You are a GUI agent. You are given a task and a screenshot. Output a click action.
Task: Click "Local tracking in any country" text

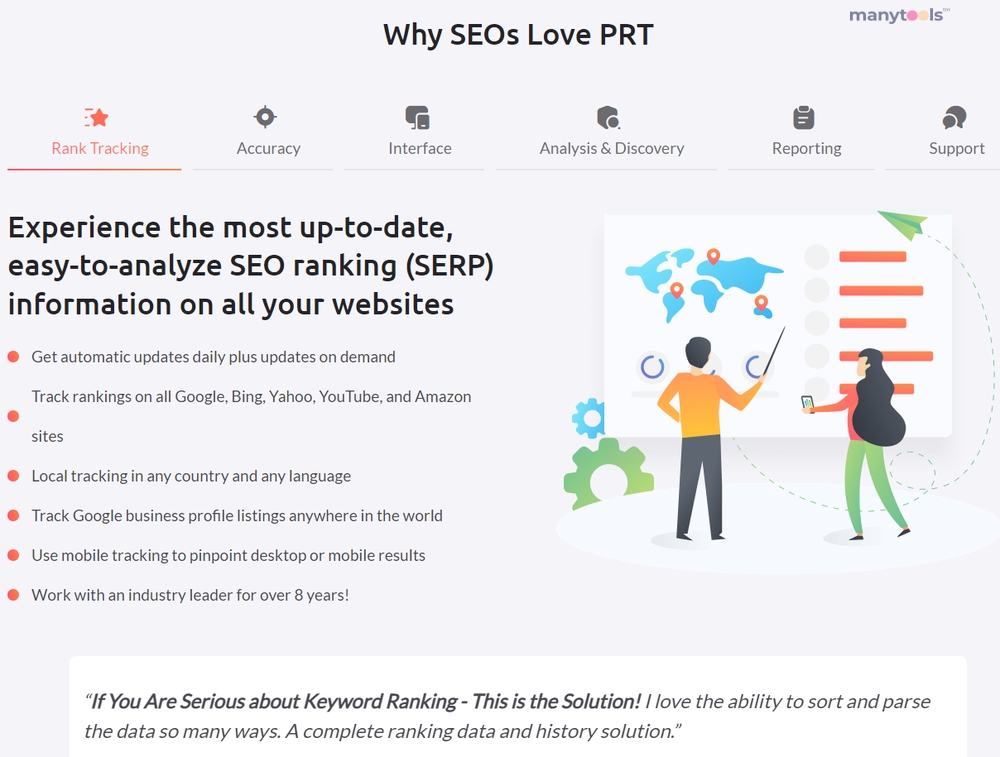pyautogui.click(x=191, y=476)
